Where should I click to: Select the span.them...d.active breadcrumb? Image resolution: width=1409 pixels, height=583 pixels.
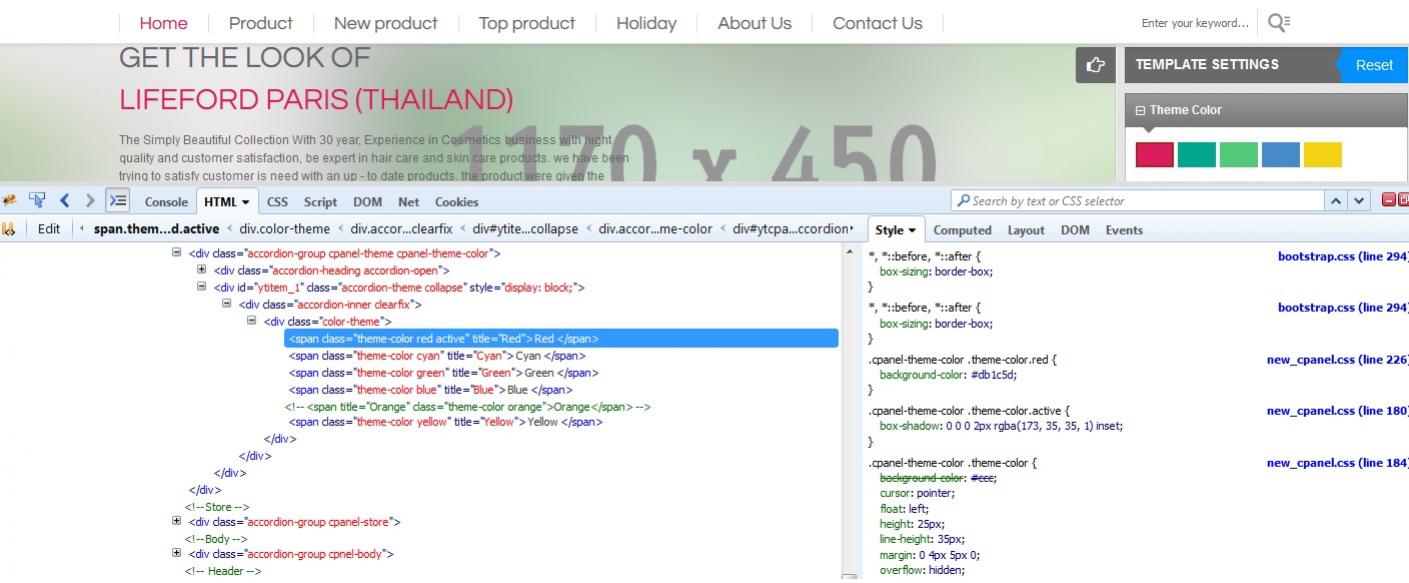[156, 229]
